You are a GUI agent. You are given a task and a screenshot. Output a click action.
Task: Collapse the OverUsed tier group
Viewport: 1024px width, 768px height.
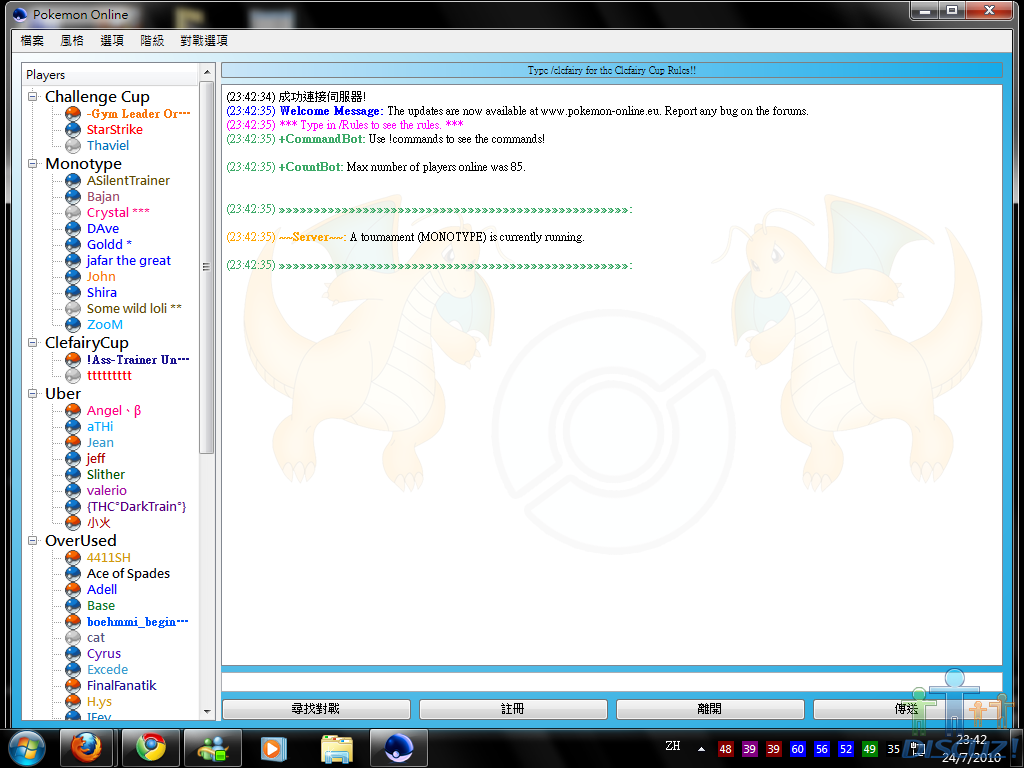(33, 540)
